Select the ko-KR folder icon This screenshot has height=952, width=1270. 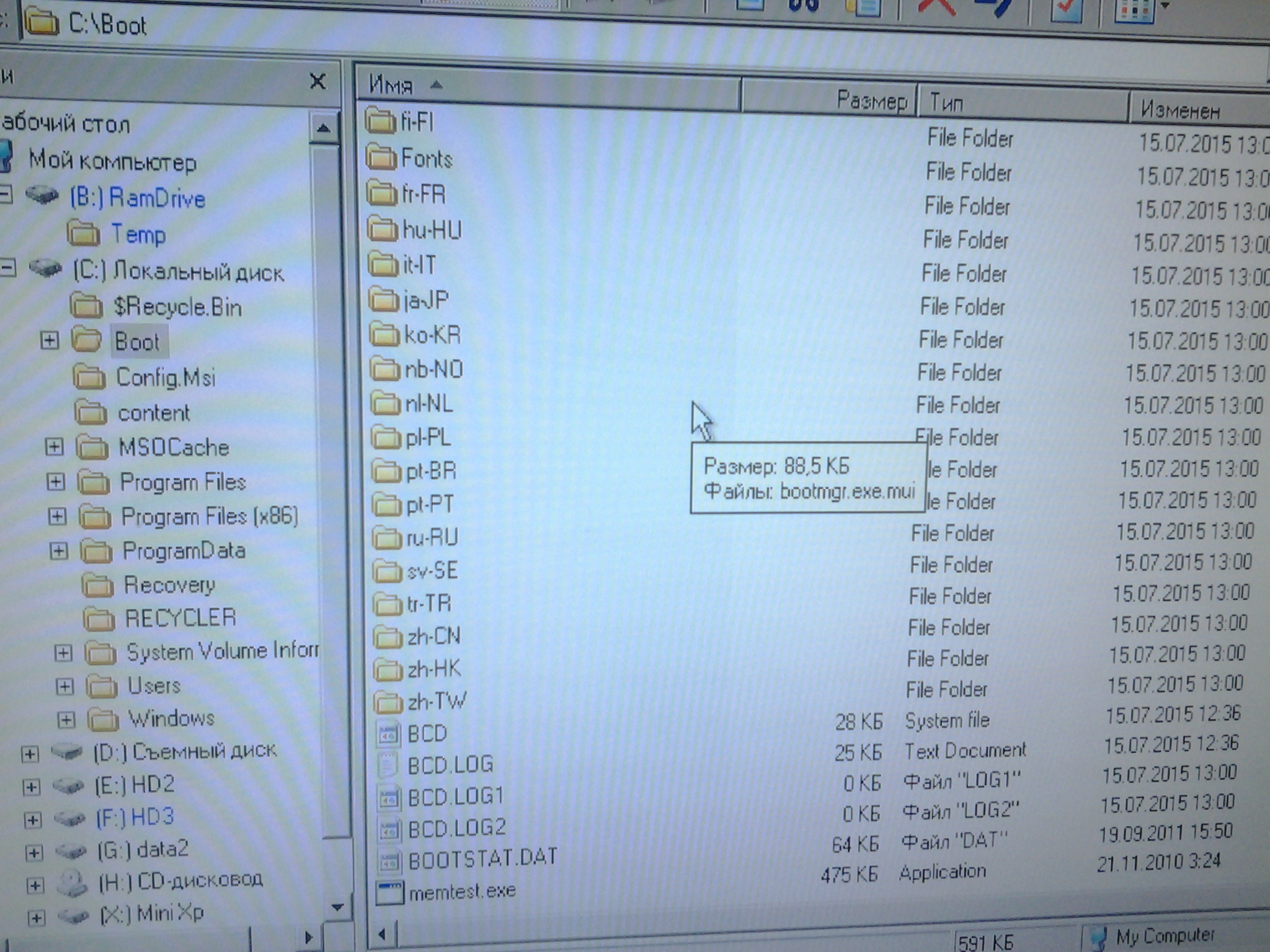tap(384, 335)
